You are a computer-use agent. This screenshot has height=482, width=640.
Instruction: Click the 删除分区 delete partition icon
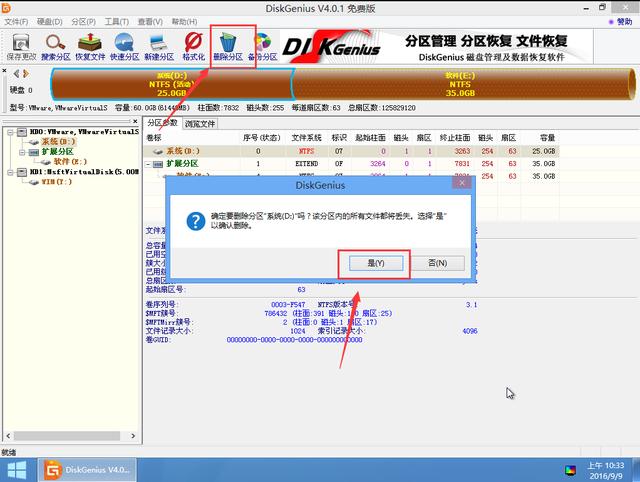228,47
